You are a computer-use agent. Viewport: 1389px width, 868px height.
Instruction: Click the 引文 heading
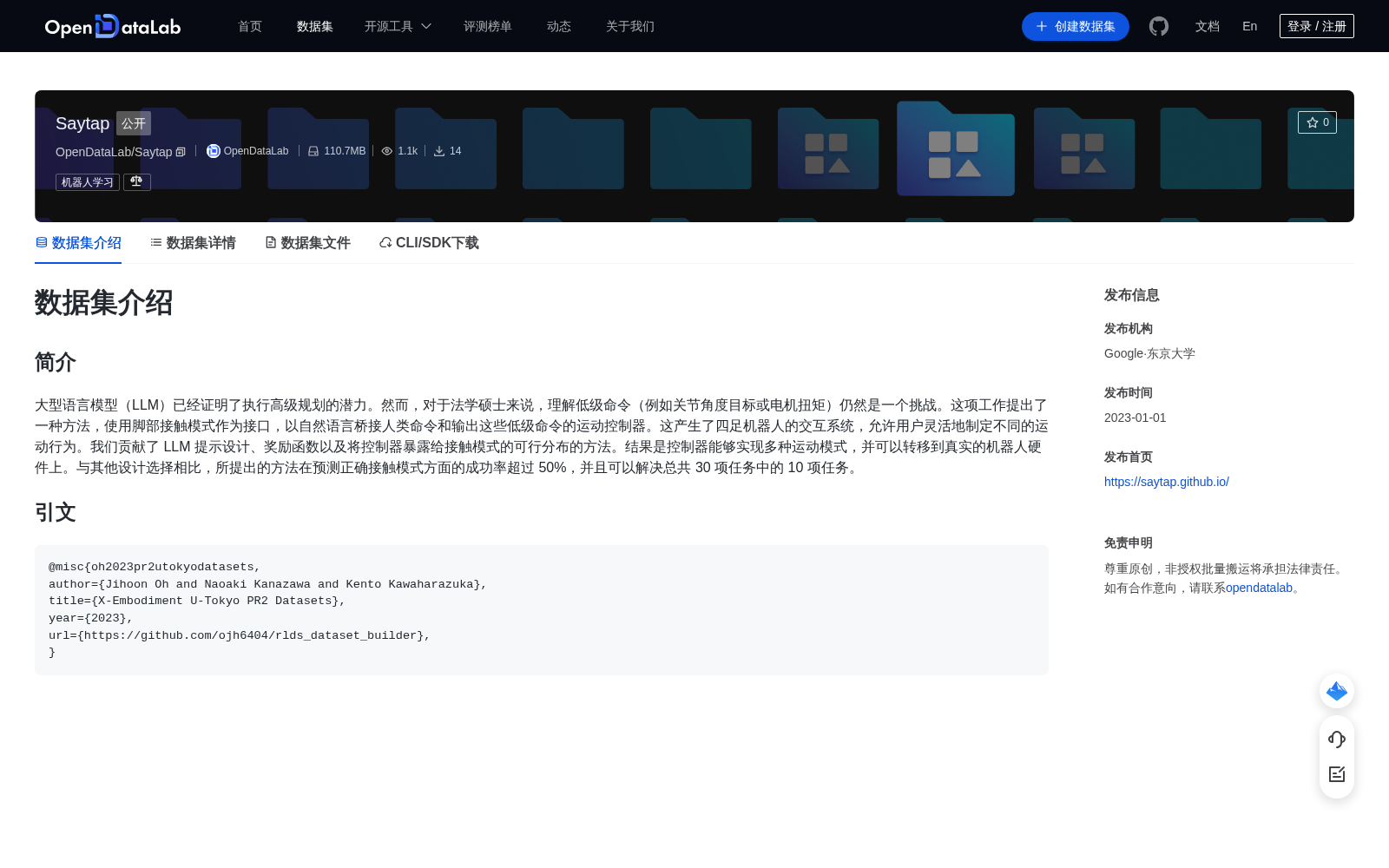56,512
